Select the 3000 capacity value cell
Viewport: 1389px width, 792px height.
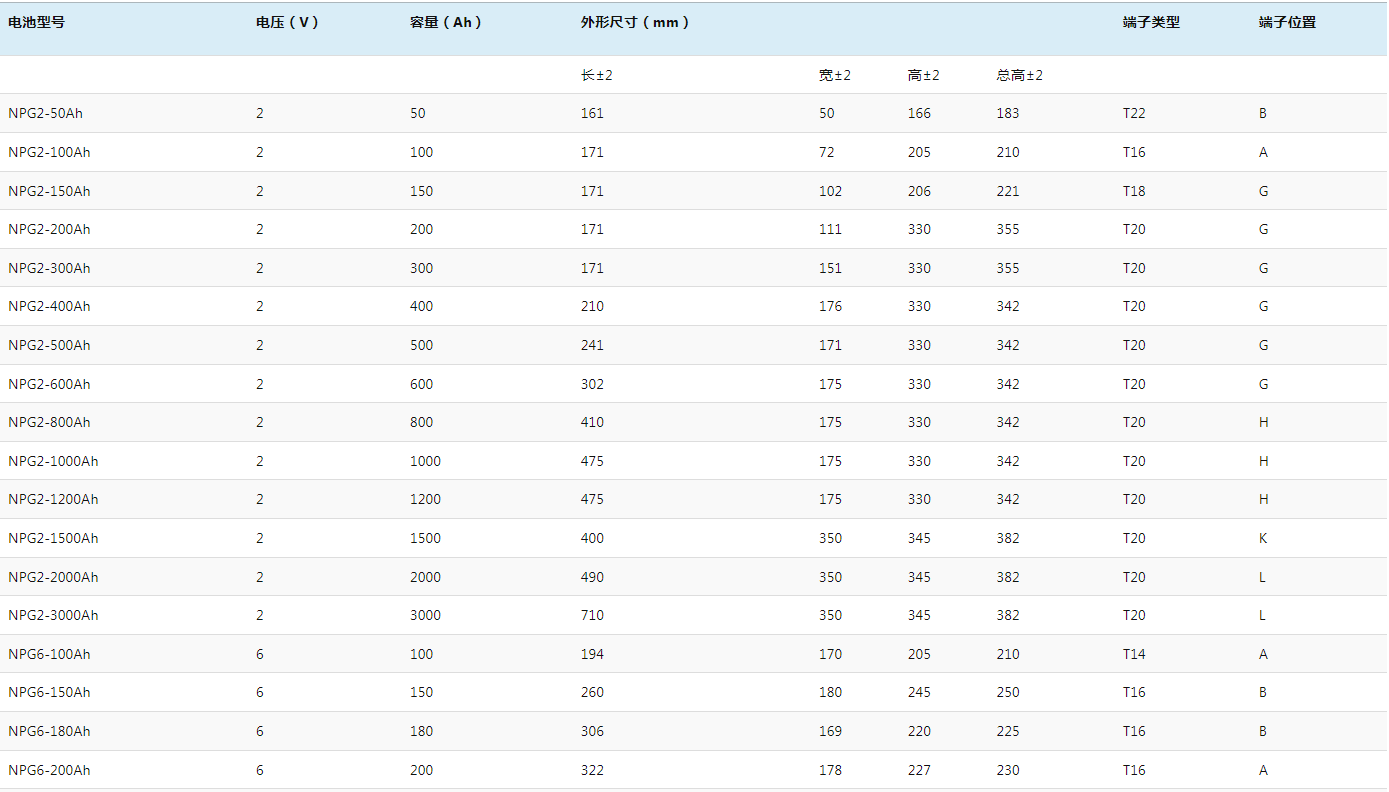click(x=425, y=615)
